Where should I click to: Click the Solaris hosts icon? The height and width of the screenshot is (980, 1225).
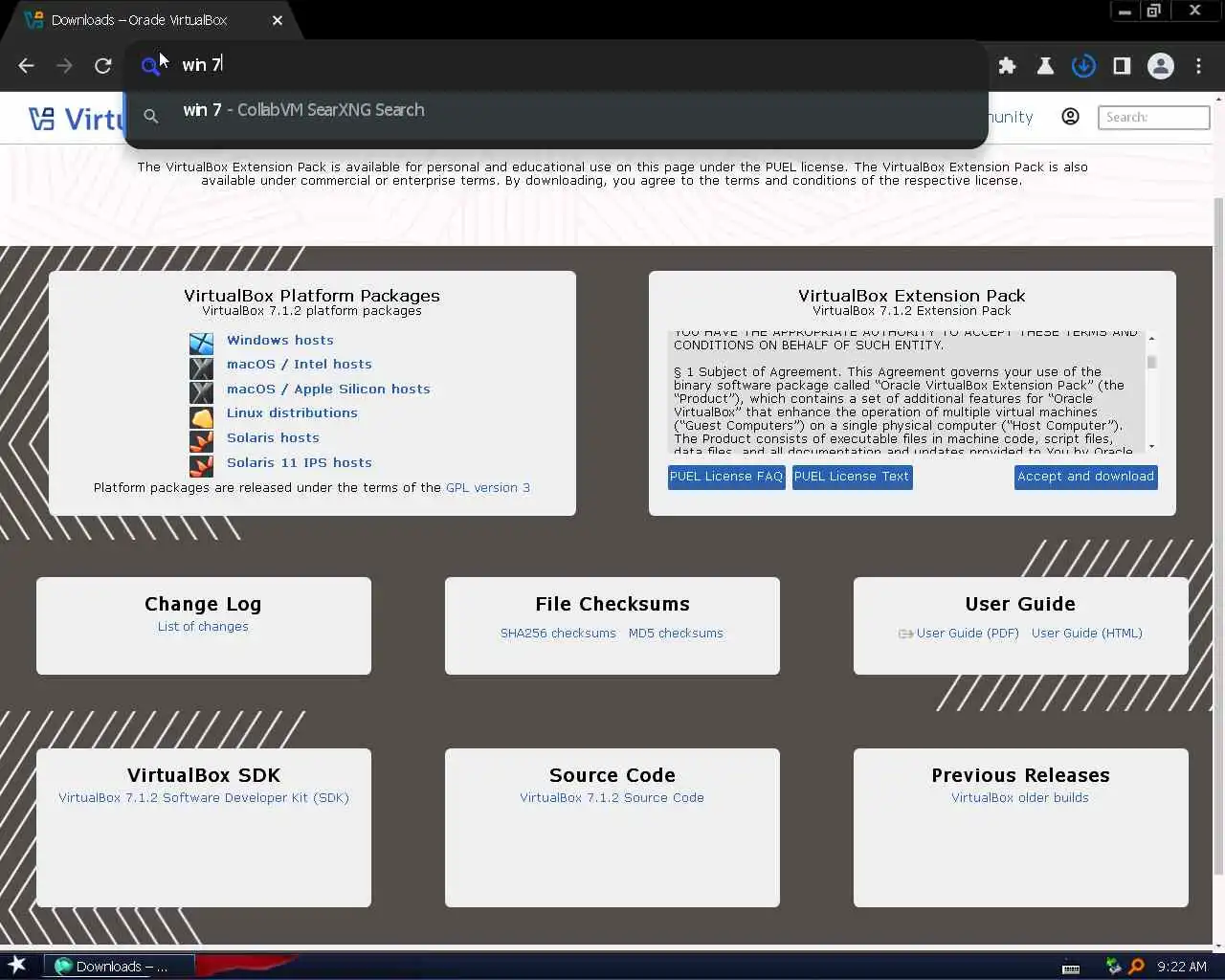[201, 441]
